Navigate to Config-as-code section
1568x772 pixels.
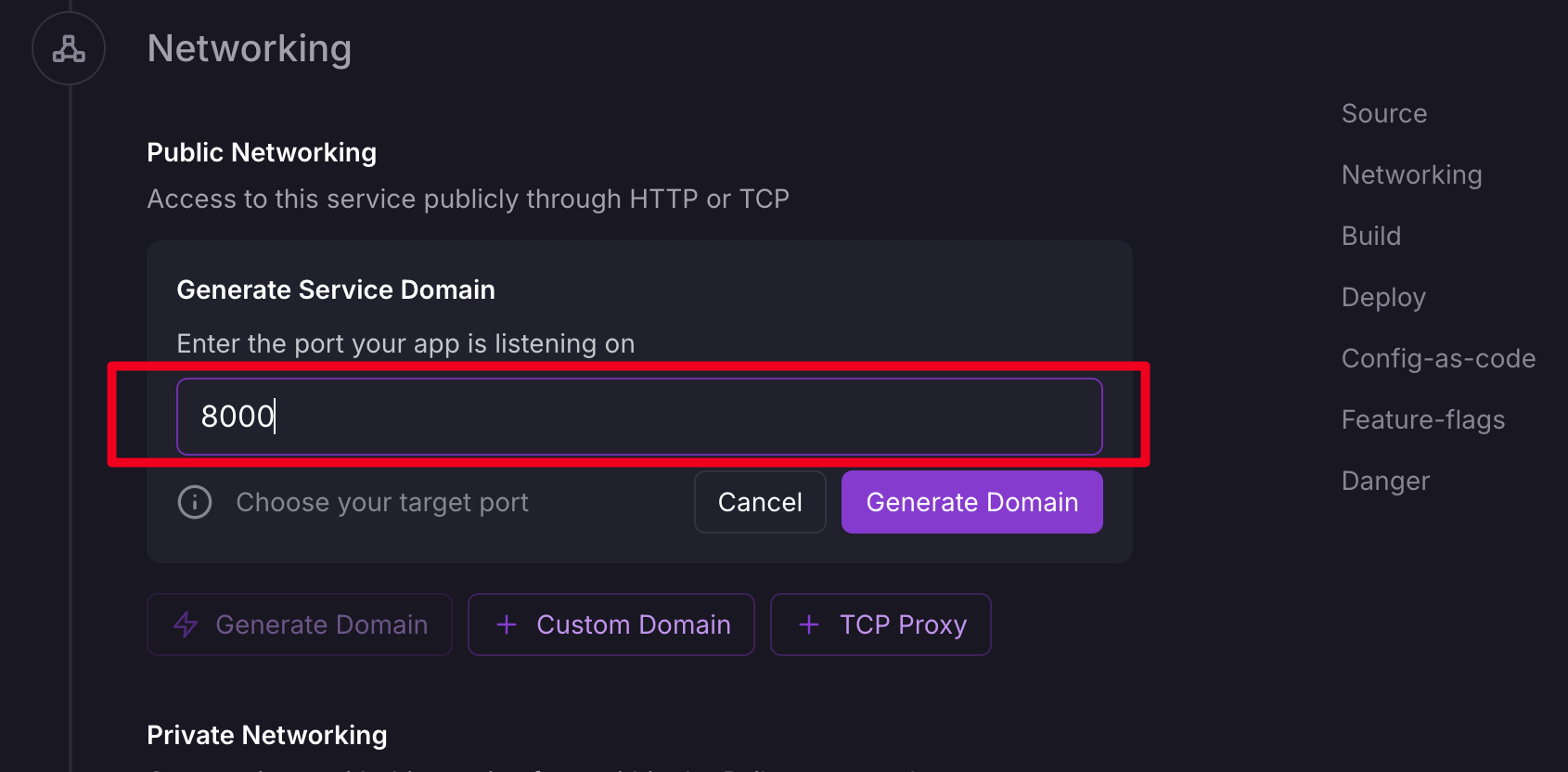pos(1438,358)
